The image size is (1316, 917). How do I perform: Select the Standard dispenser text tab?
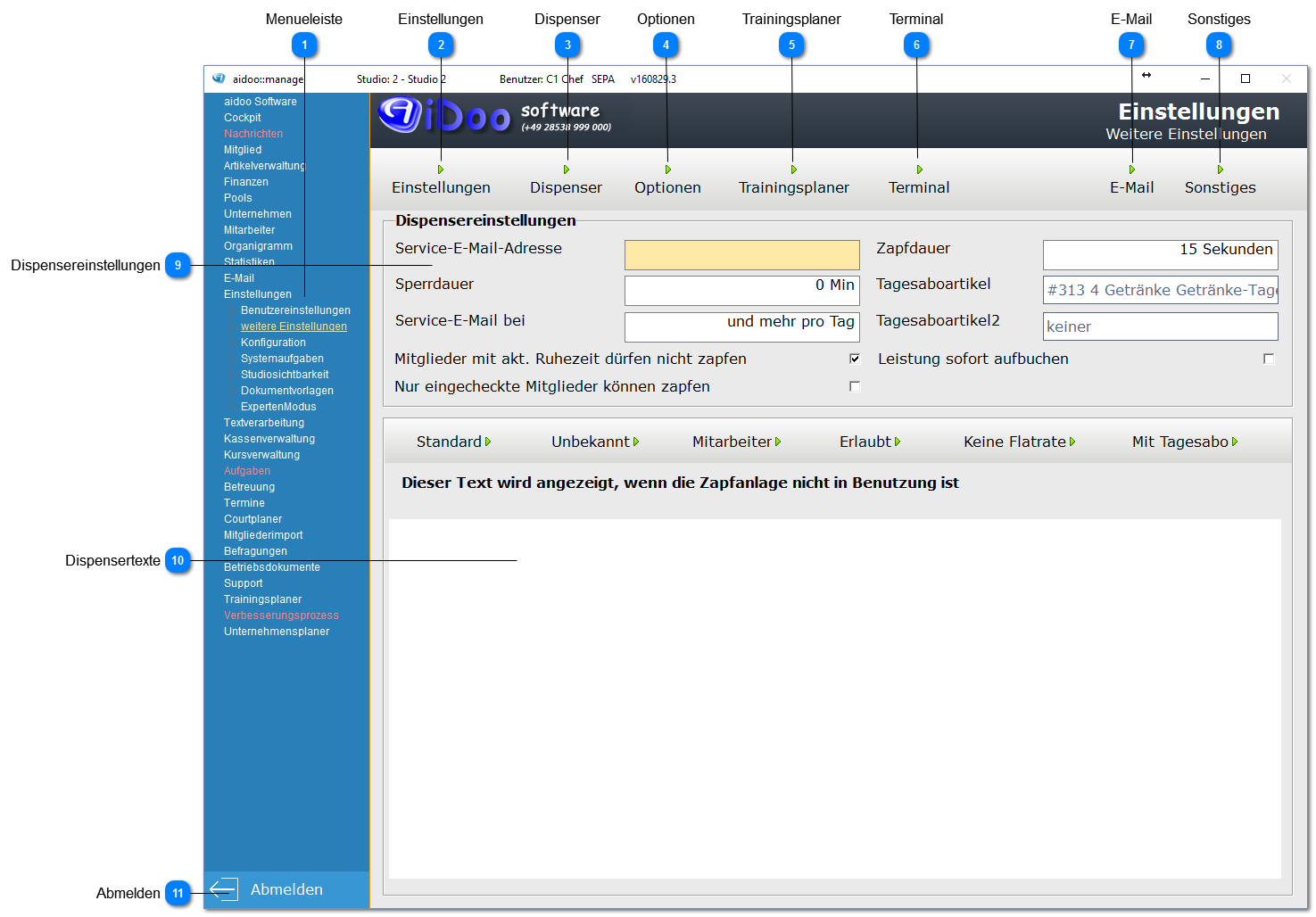[x=453, y=442]
